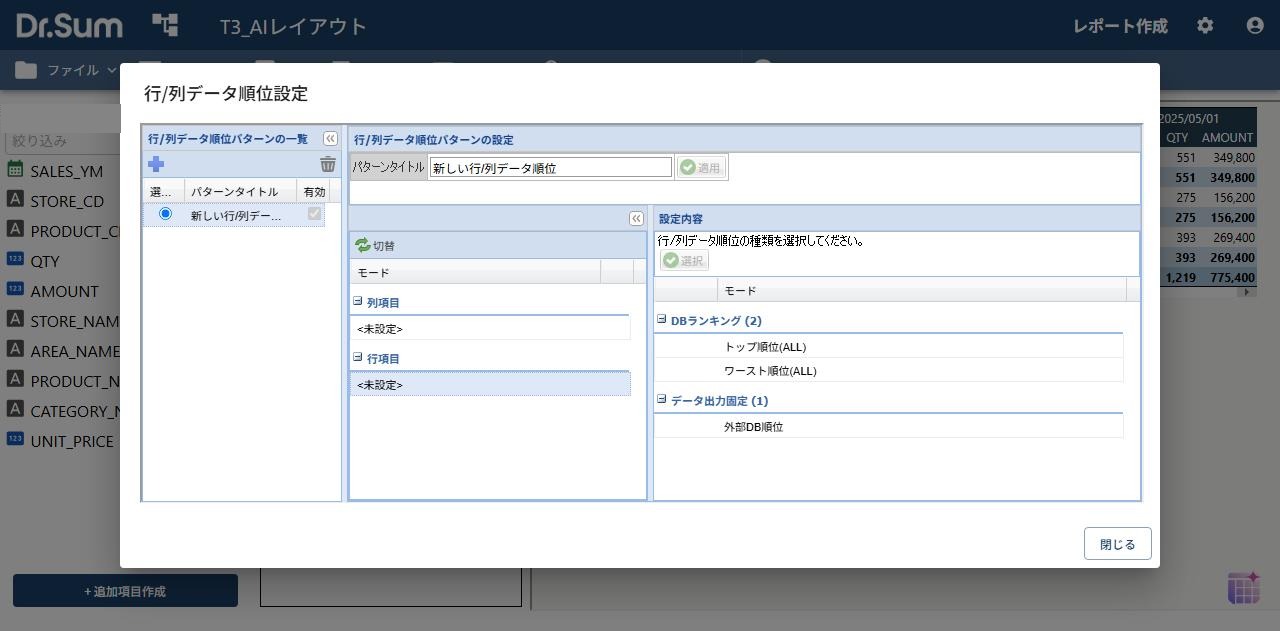Collapse the mode items panel
Viewport: 1280px width, 631px height.
pyautogui.click(x=636, y=218)
